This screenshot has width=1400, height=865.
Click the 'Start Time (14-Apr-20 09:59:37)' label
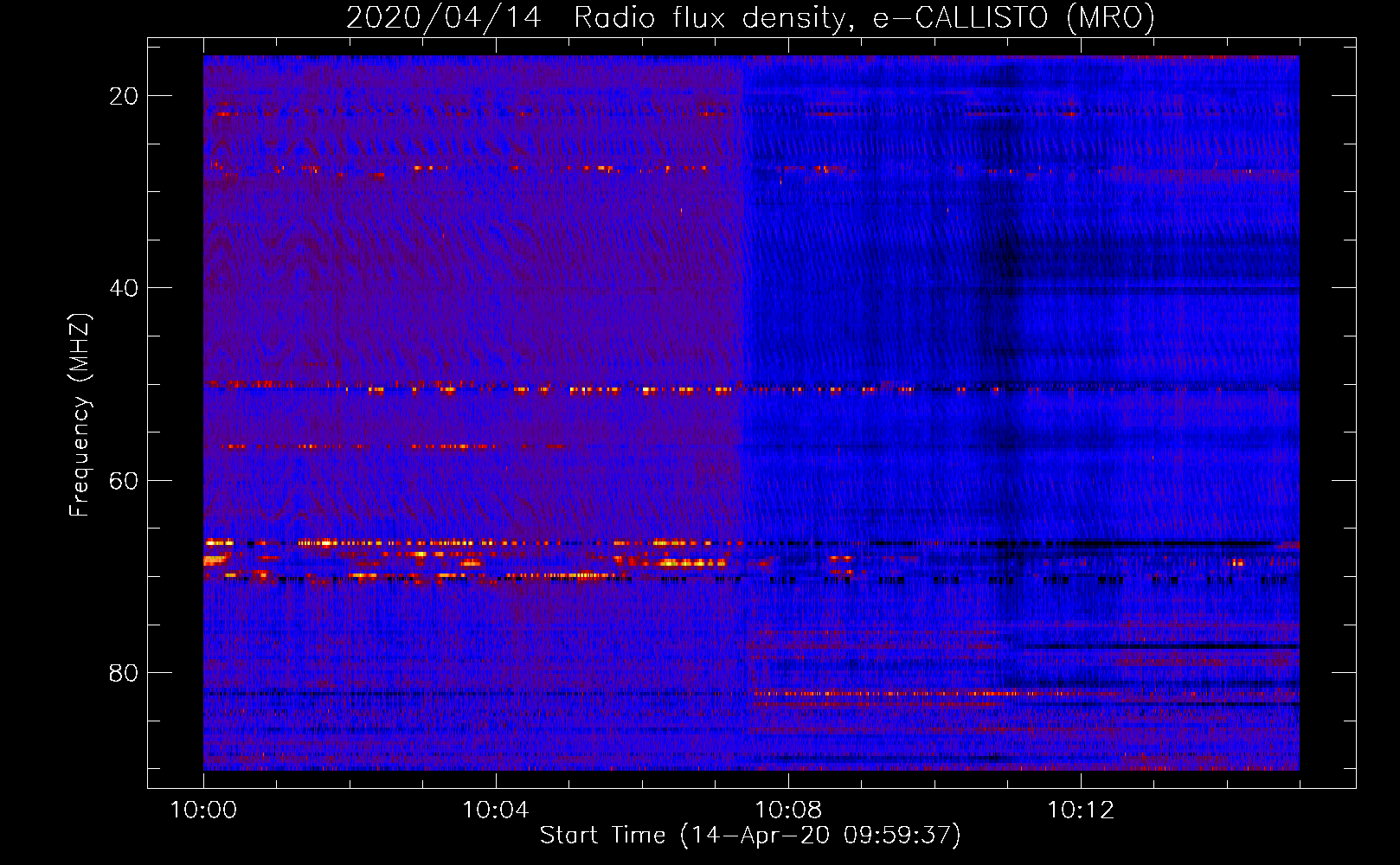tap(750, 836)
